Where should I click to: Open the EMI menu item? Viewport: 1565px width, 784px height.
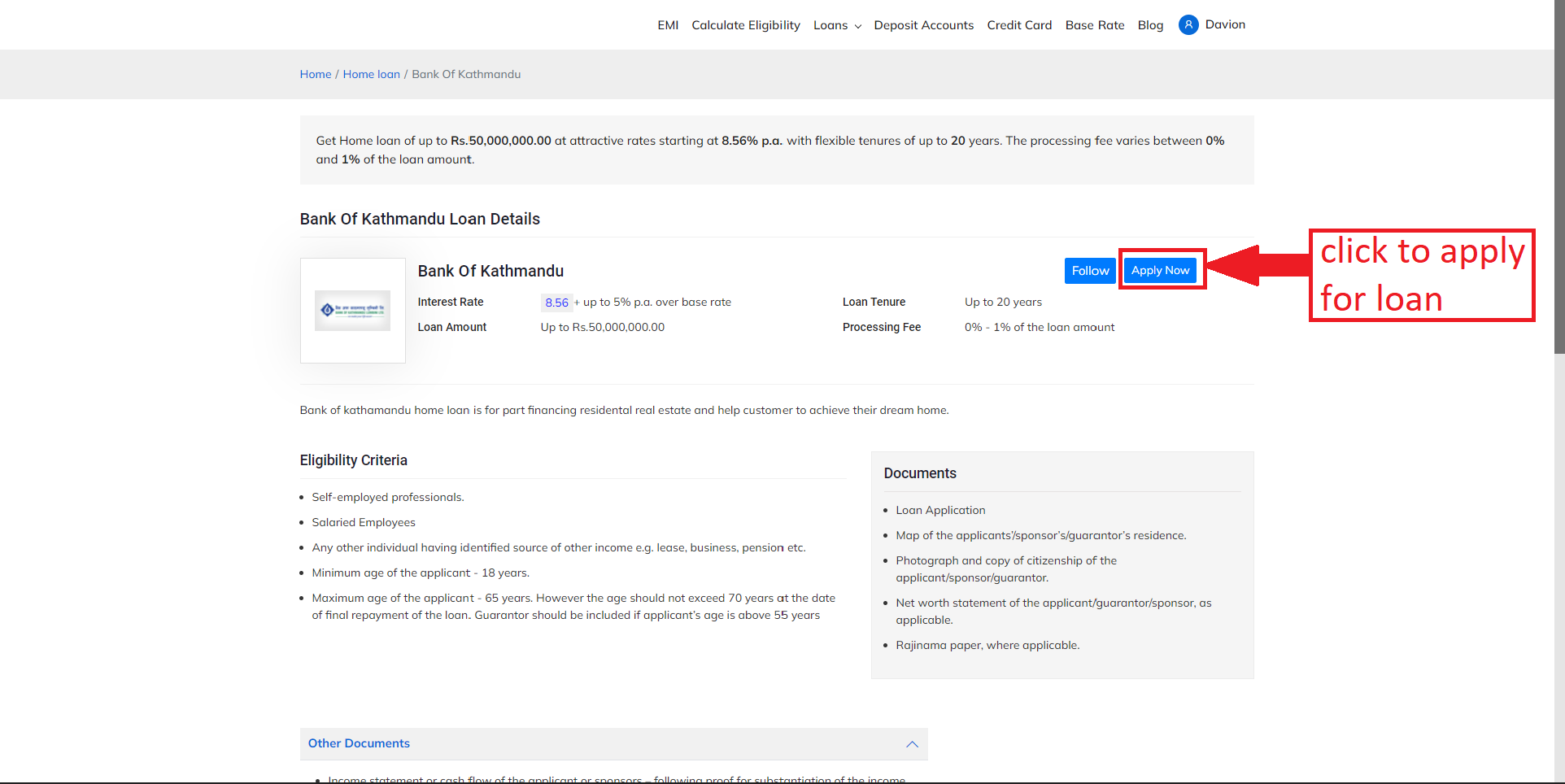coord(668,25)
